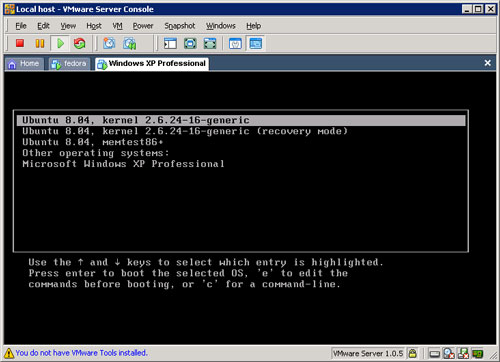500x362 pixels.
Task: Click the hard disk device status icon
Action: [x=434, y=353]
